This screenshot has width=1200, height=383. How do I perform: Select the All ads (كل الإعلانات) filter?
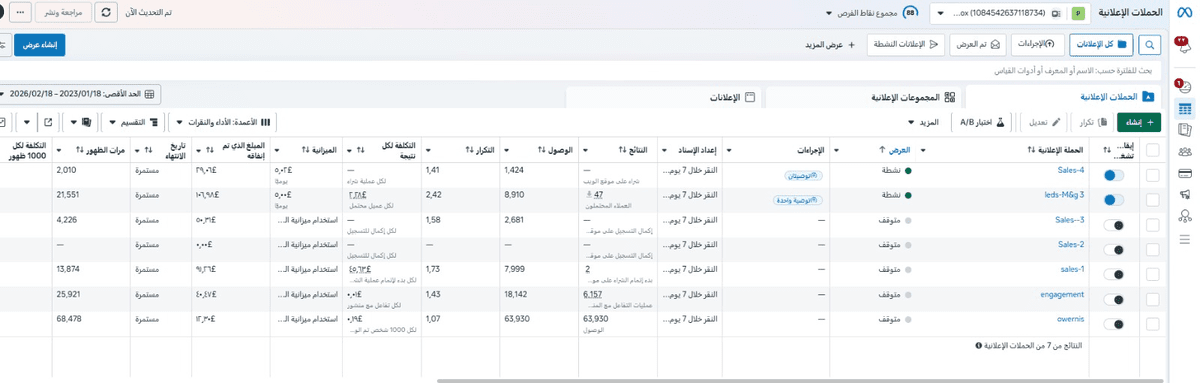pos(1101,44)
